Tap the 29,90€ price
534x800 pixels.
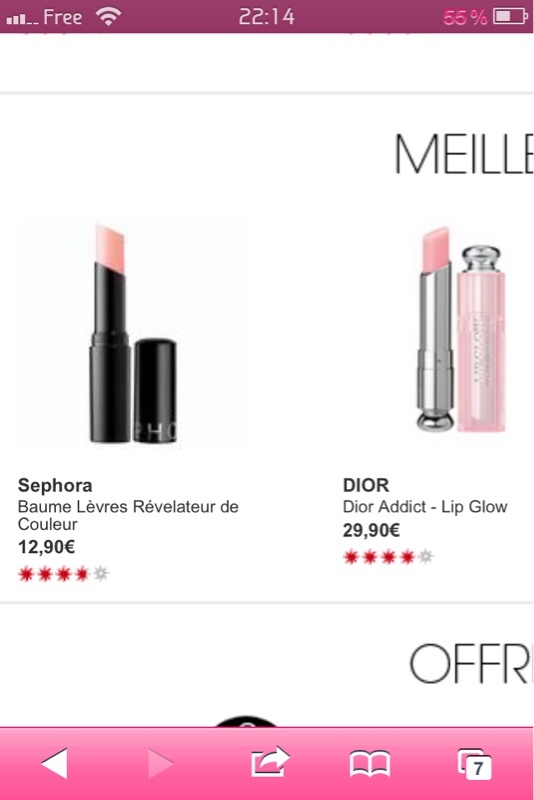tap(371, 530)
